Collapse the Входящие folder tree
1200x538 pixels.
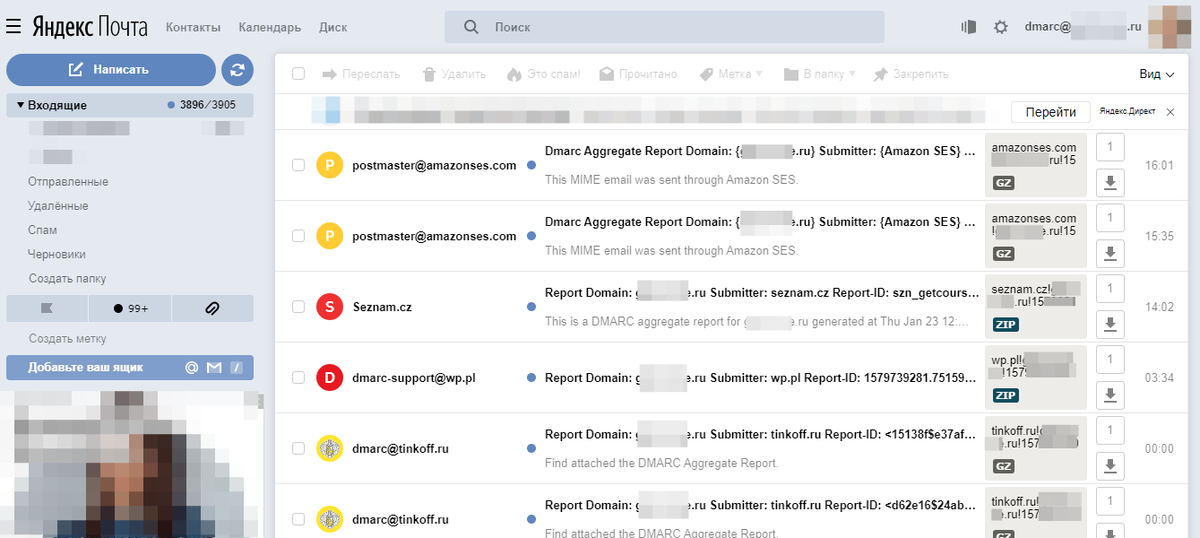(x=20, y=105)
